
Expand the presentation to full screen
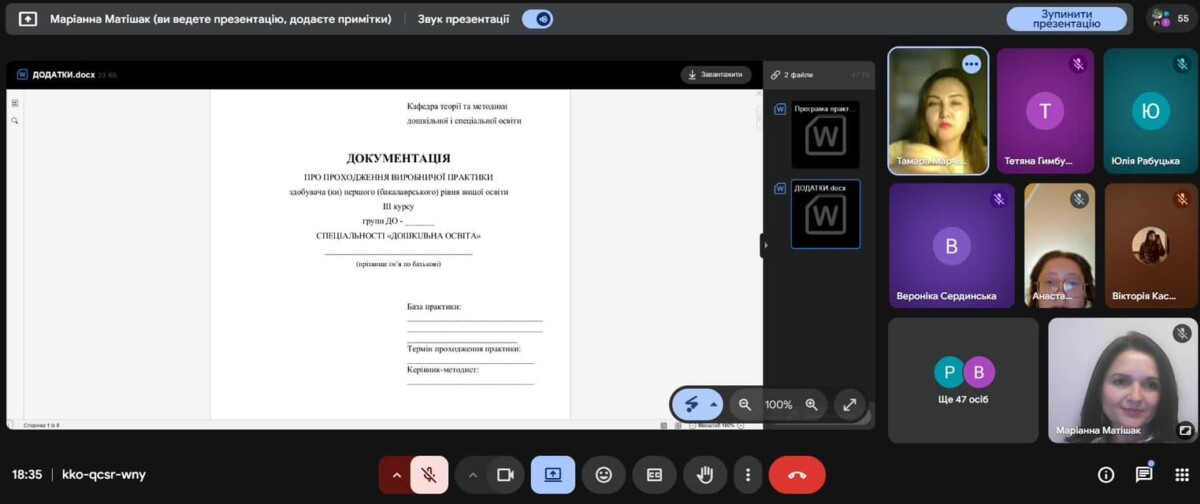(x=849, y=404)
